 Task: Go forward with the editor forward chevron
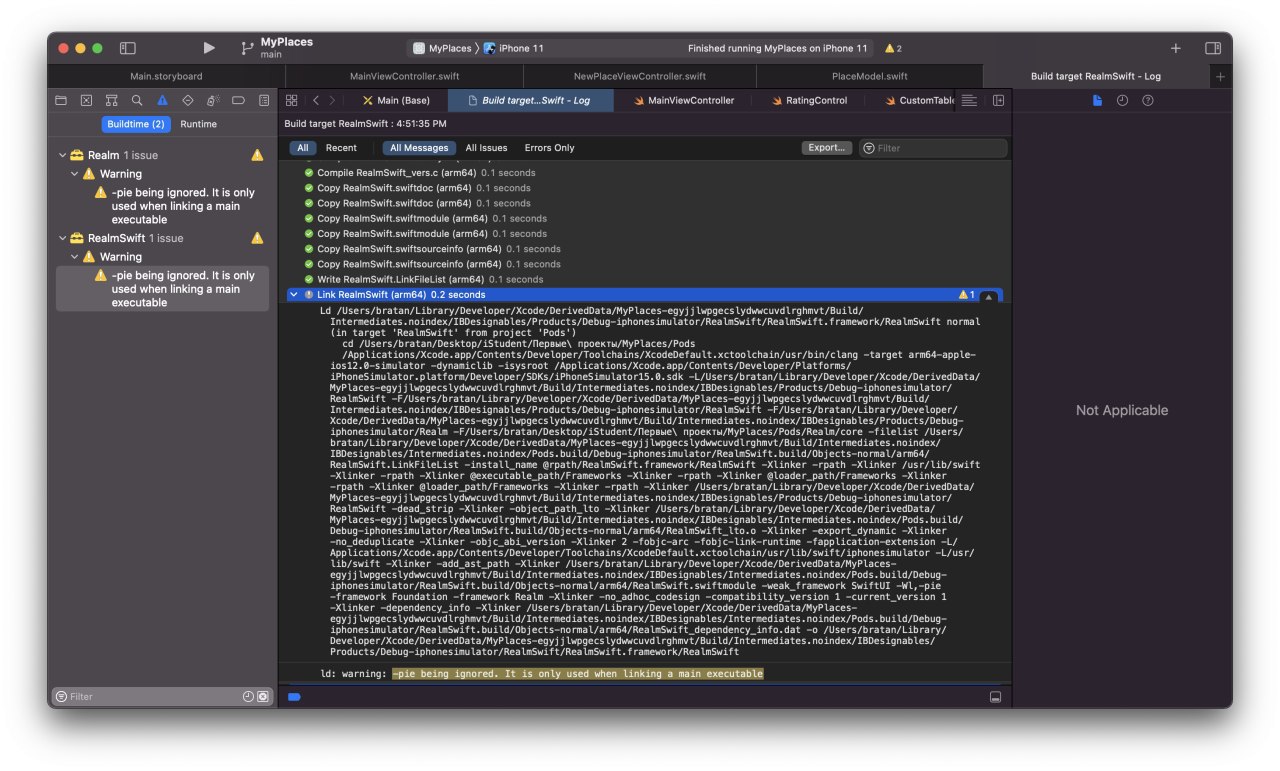(332, 100)
